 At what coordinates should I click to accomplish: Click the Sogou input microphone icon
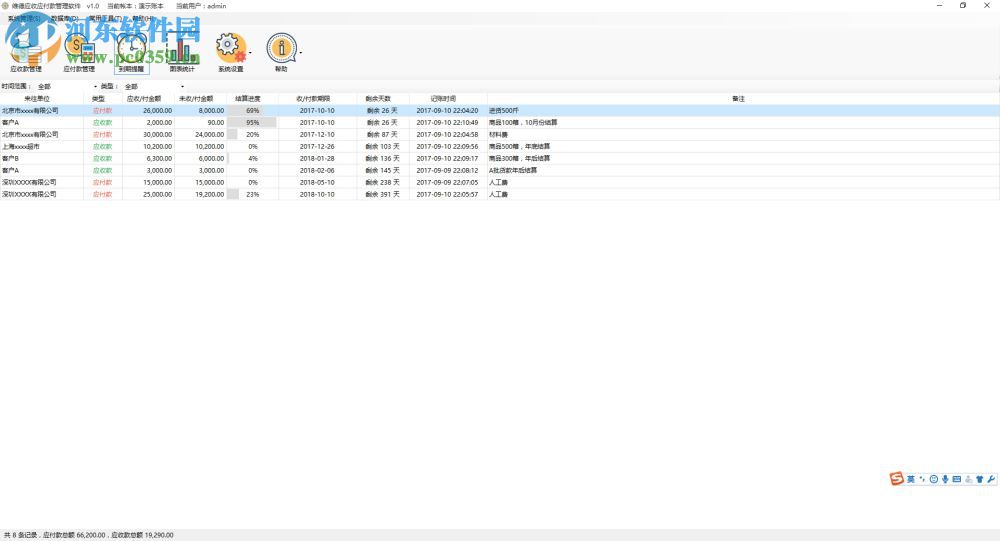(x=945, y=480)
